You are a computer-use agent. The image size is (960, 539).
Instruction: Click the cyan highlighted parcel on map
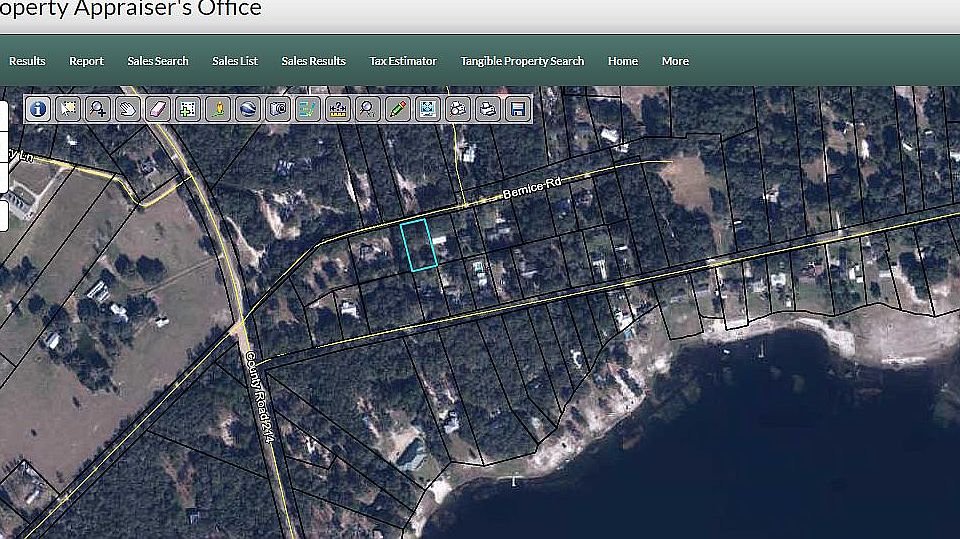(419, 245)
